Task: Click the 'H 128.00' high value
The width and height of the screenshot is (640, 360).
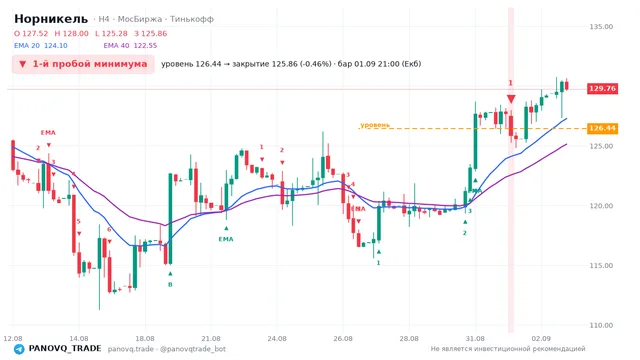Action: (x=71, y=33)
